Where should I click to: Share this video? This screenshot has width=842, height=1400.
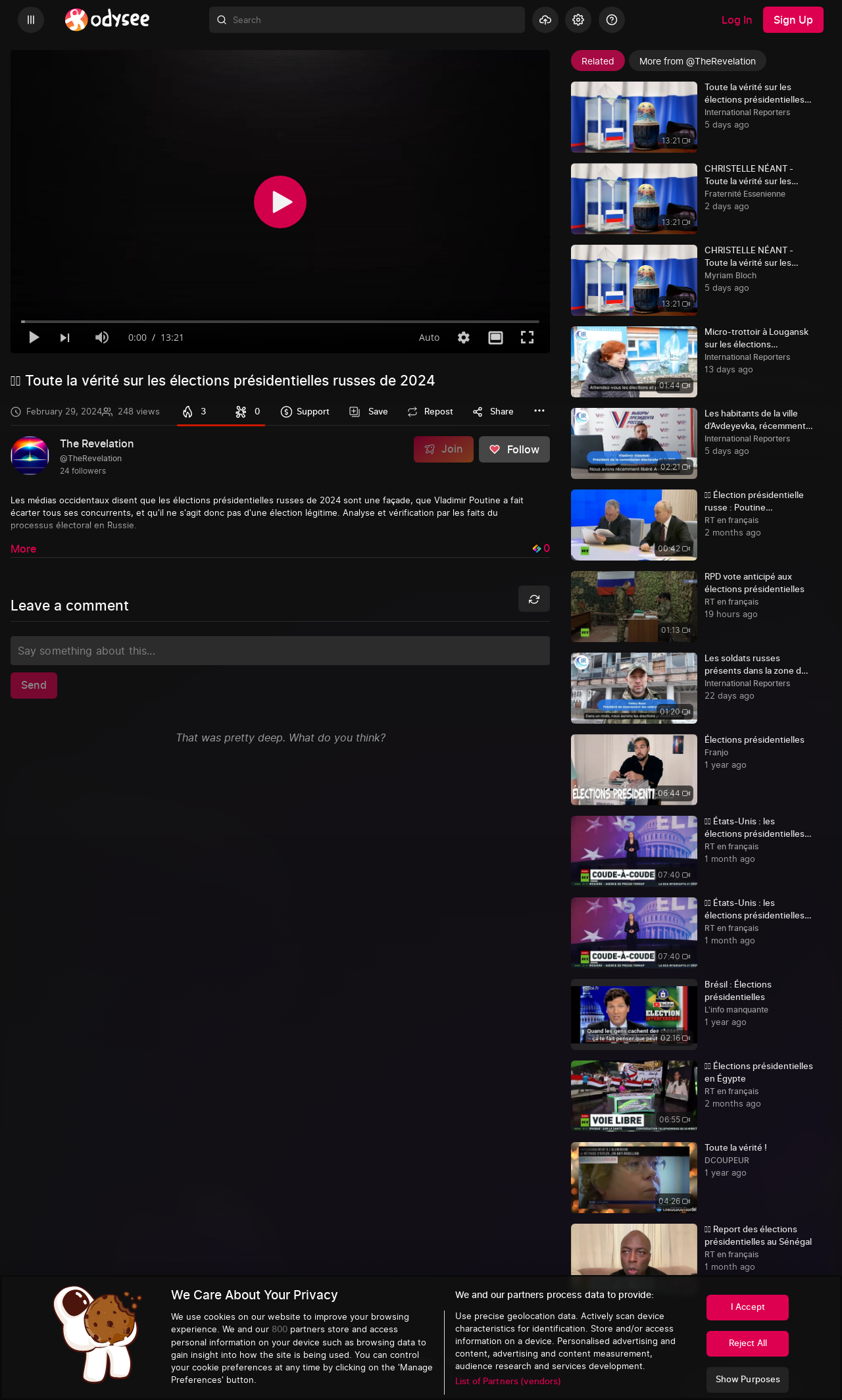[493, 412]
